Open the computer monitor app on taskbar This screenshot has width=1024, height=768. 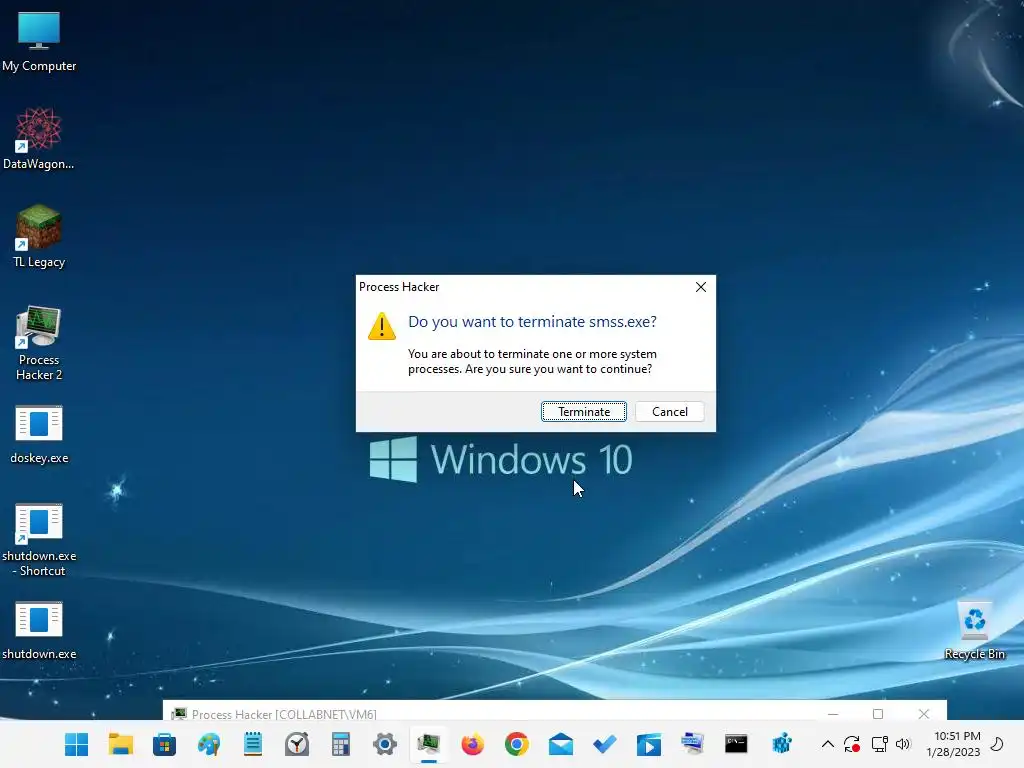(x=692, y=744)
